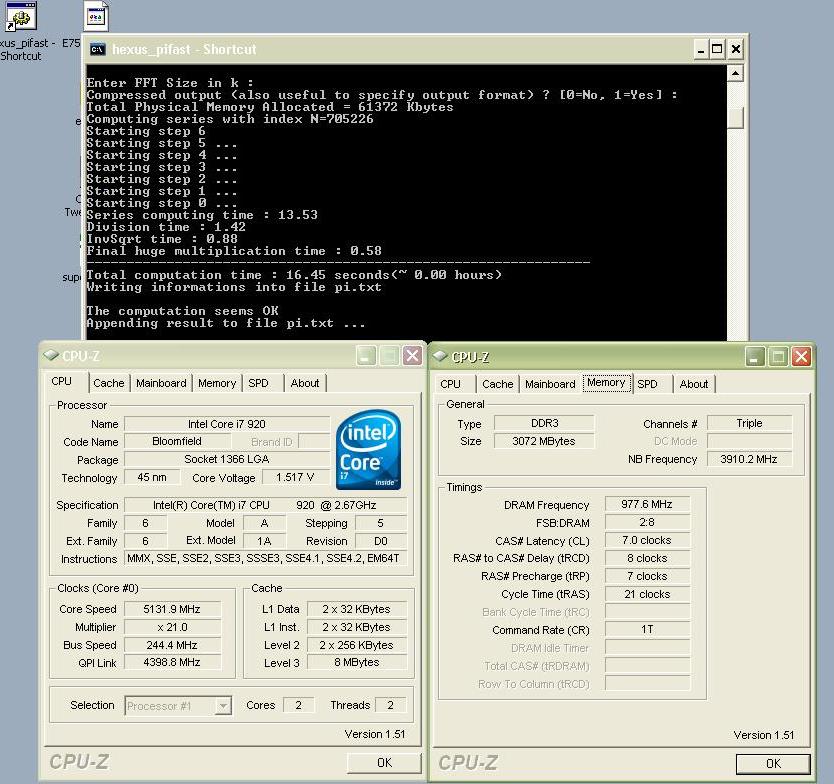Click the 'The computation seems OK' console line
Viewport: 834px width, 784px height.
(182, 311)
